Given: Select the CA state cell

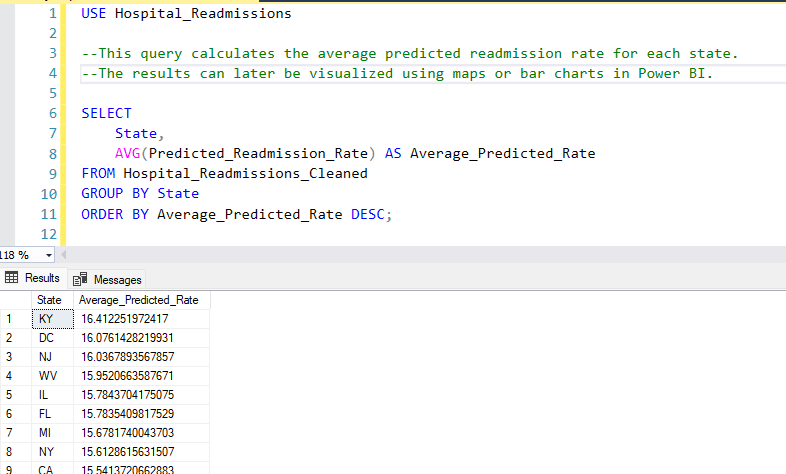Looking at the screenshot, I should click(x=53, y=469).
